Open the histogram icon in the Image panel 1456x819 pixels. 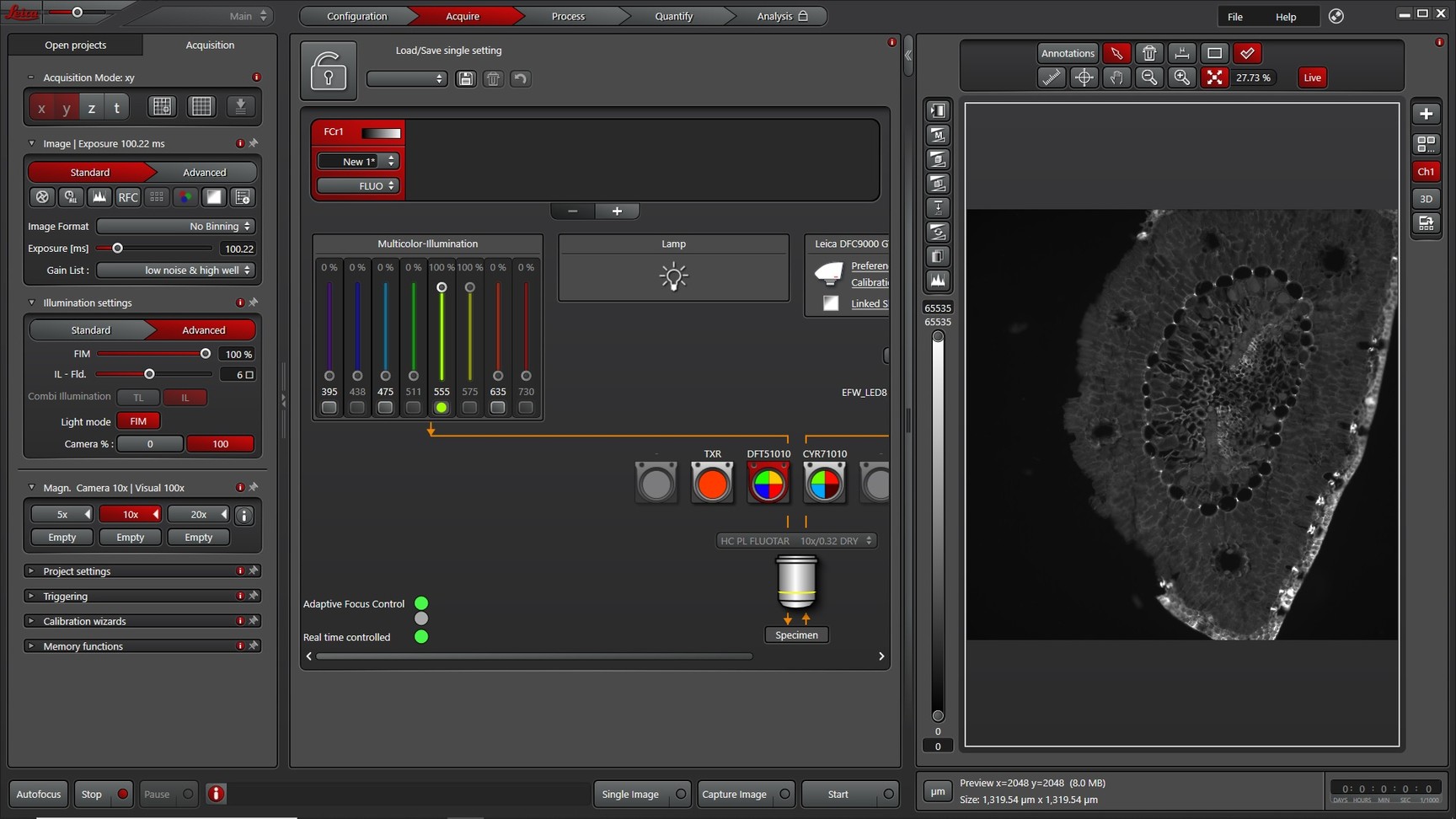[99, 197]
